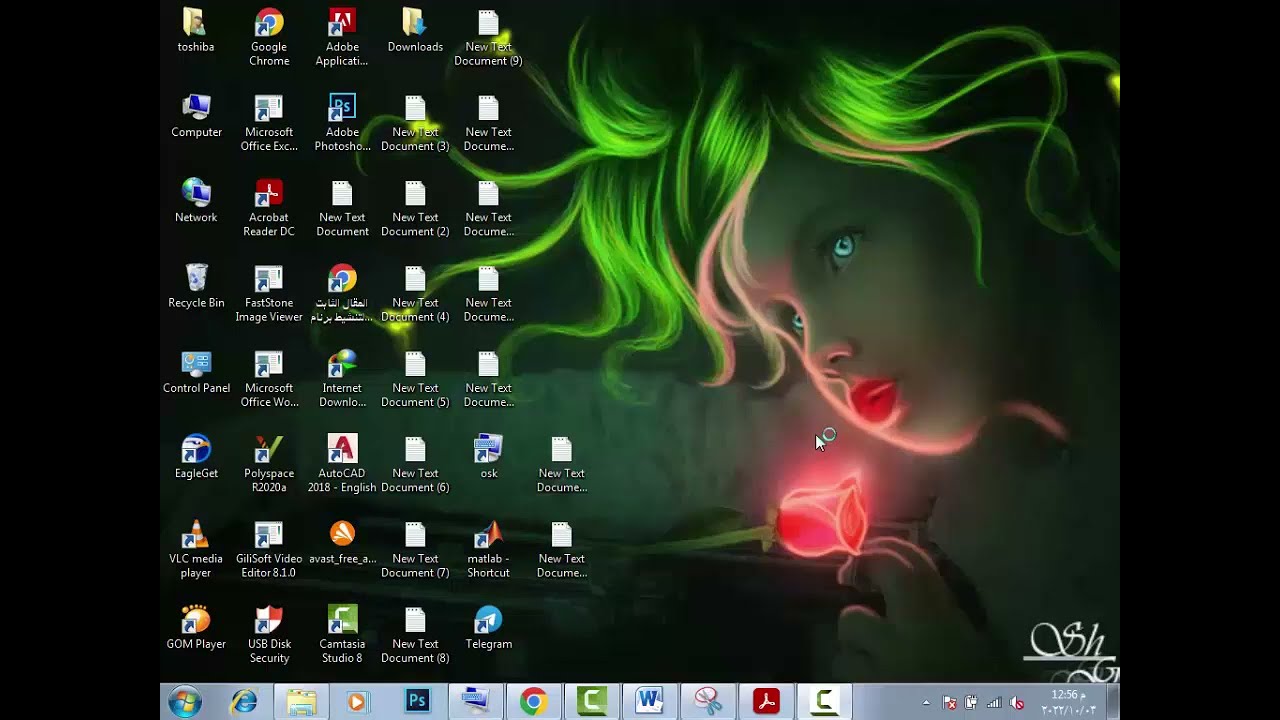This screenshot has width=1280, height=720.
Task: Select New Text Document (2) file
Action: click(415, 207)
